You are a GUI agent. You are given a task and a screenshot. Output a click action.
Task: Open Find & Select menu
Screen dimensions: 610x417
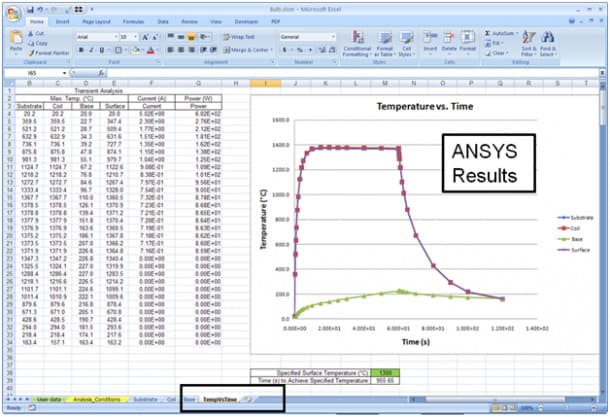coord(548,44)
